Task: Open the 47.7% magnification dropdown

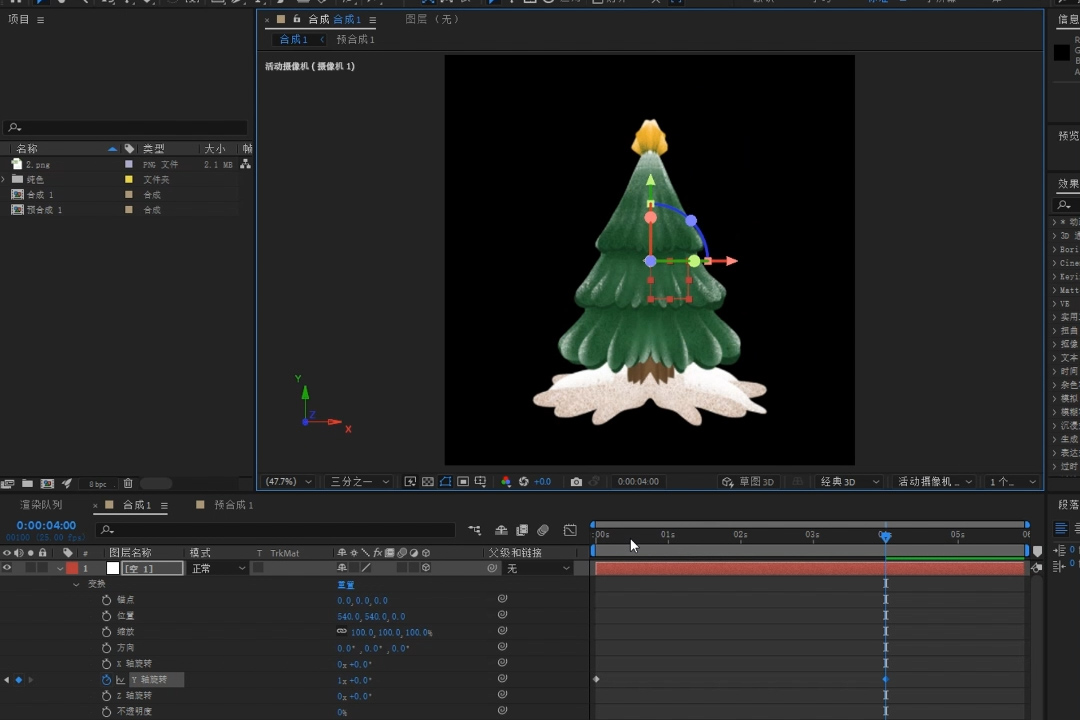Action: pos(288,482)
